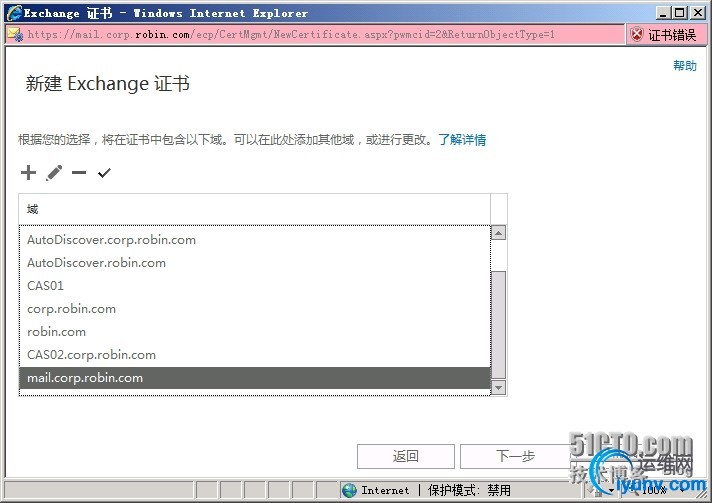Select AutoDiscover.robin.com row

tap(255, 262)
